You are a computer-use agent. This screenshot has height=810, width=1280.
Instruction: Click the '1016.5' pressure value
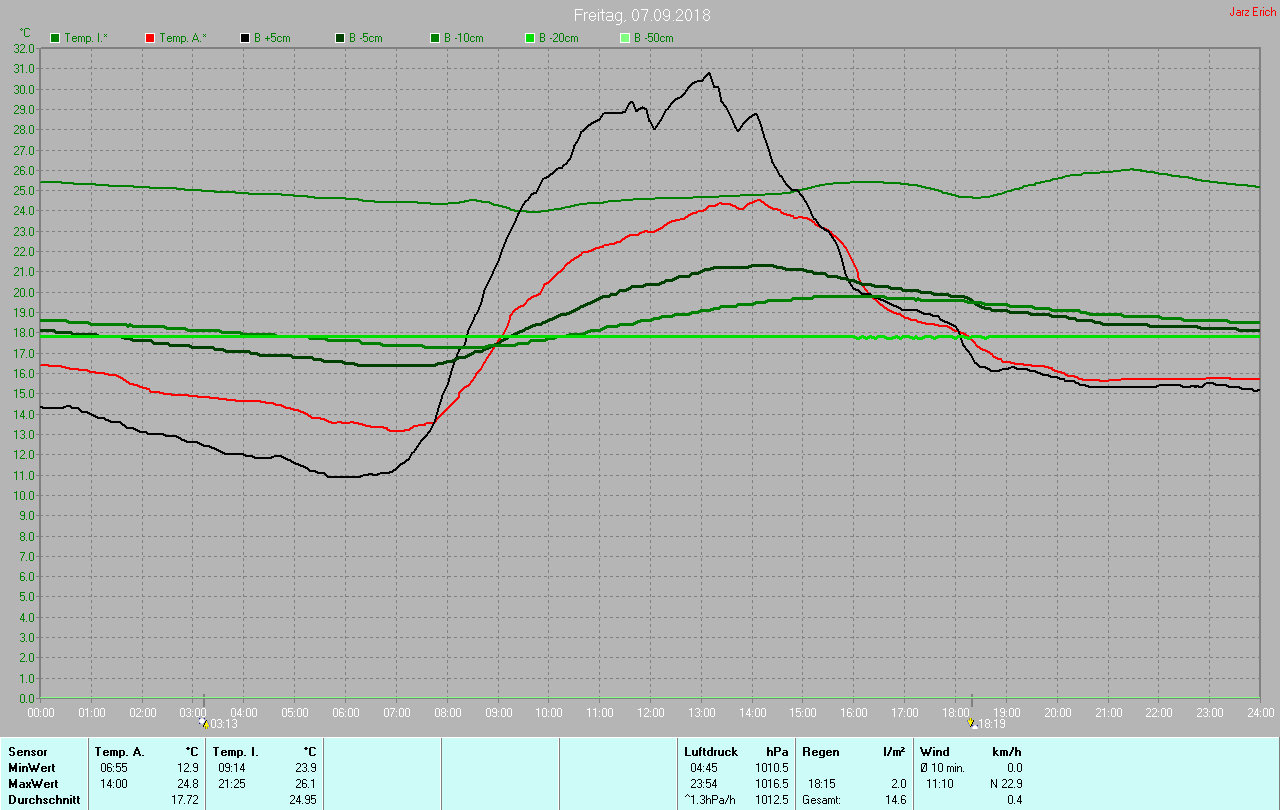[771, 784]
